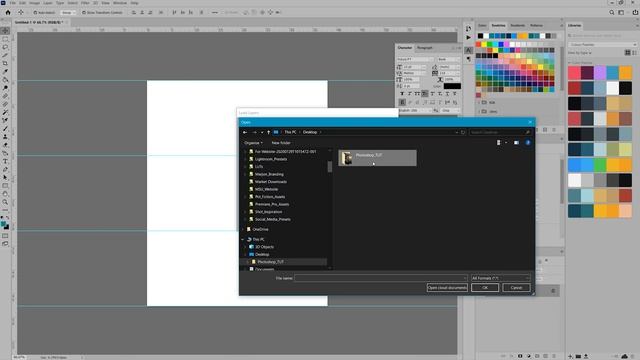The height and width of the screenshot is (360, 640).
Task: Select the Lasso tool
Action: coord(5,47)
